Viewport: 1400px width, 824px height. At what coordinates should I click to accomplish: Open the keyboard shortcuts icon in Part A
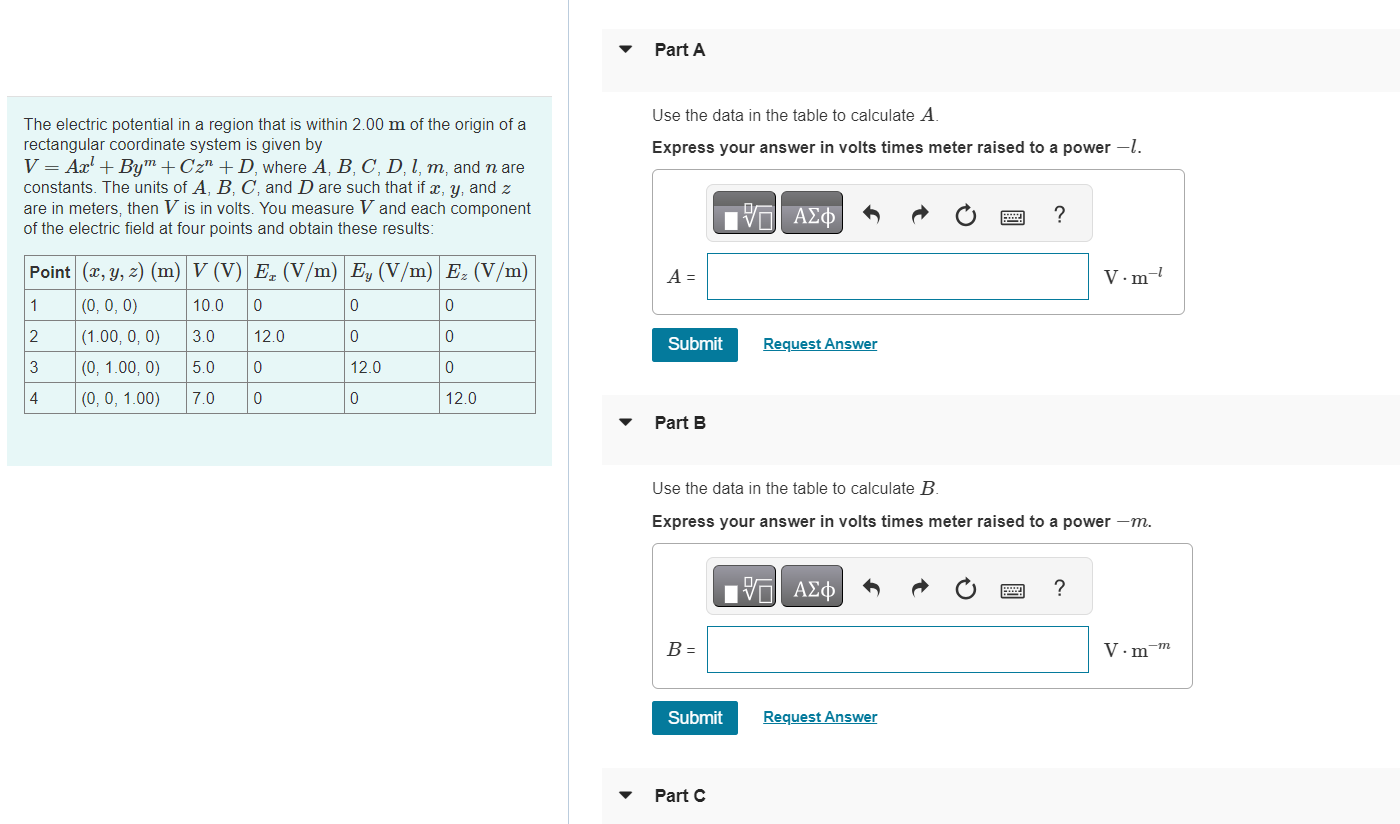coord(1012,213)
